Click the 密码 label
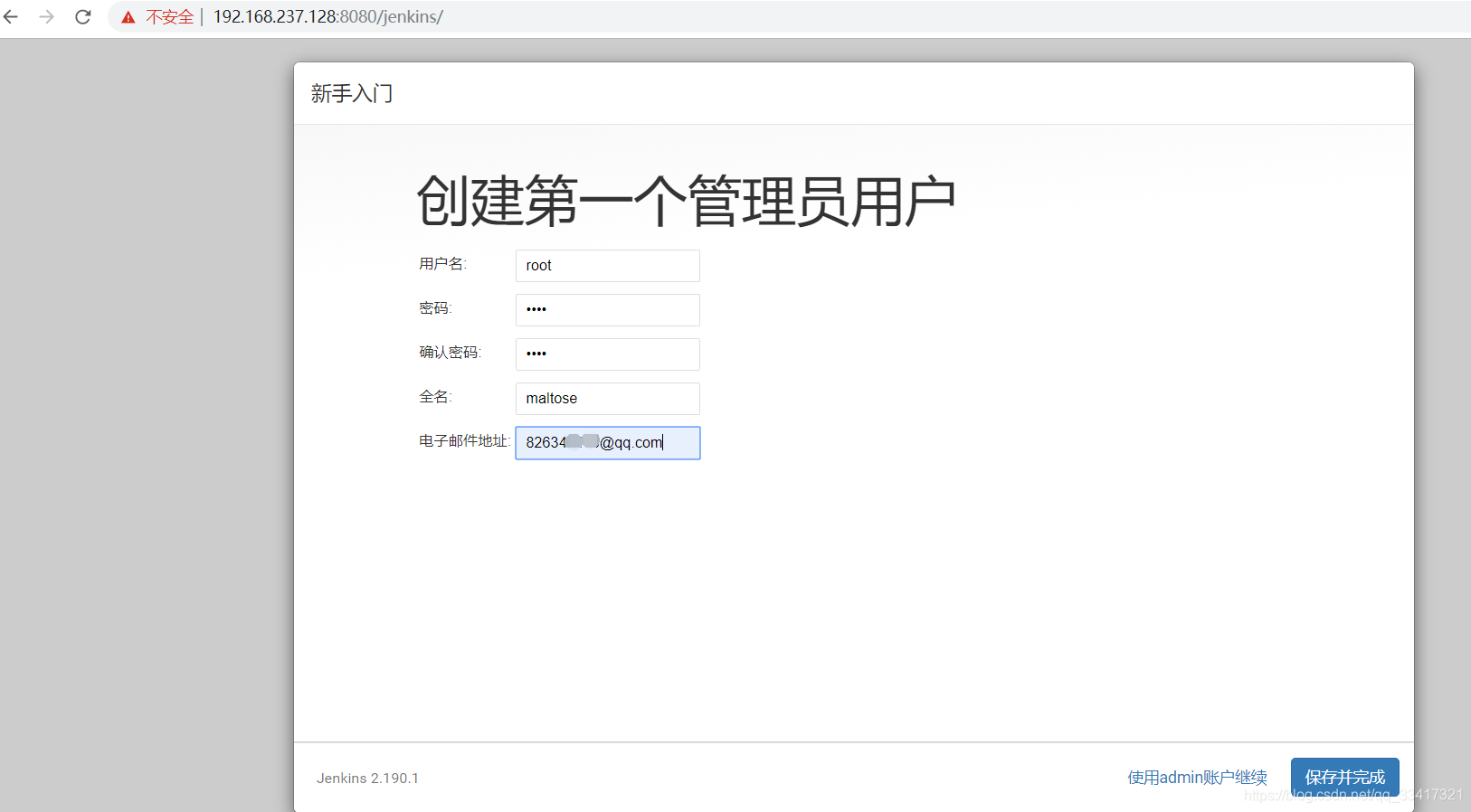The height and width of the screenshot is (812, 1471). point(435,308)
